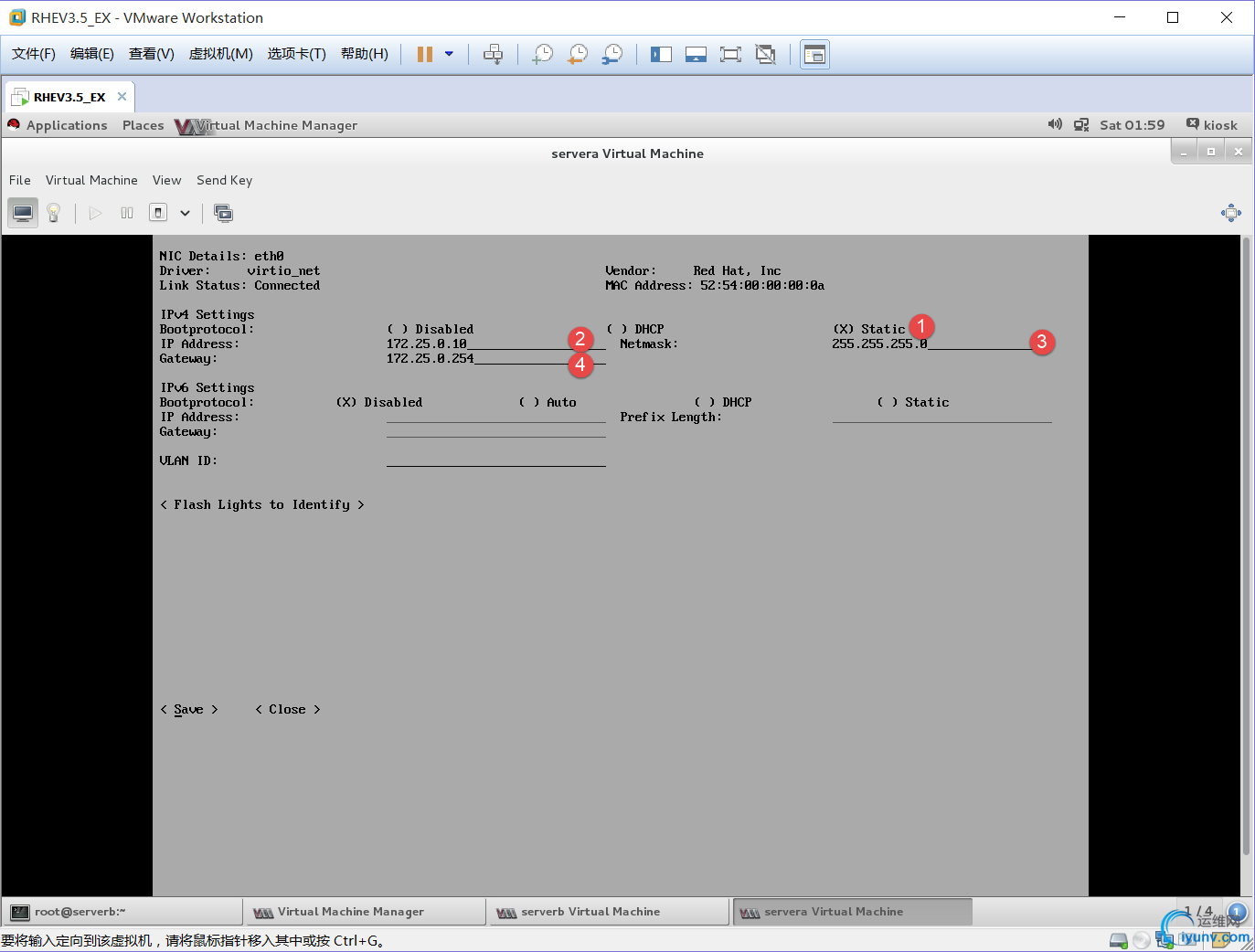Open the 编辑(E) menu
Viewport: 1255px width, 952px height.
click(x=92, y=54)
